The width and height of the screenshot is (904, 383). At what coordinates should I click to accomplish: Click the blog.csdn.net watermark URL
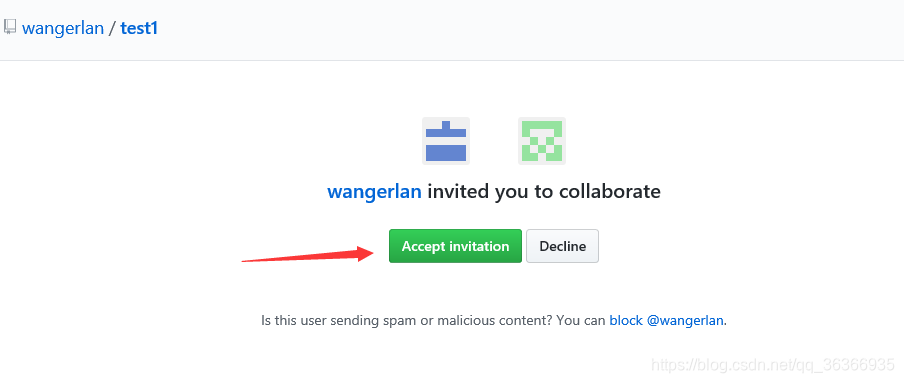point(773,365)
